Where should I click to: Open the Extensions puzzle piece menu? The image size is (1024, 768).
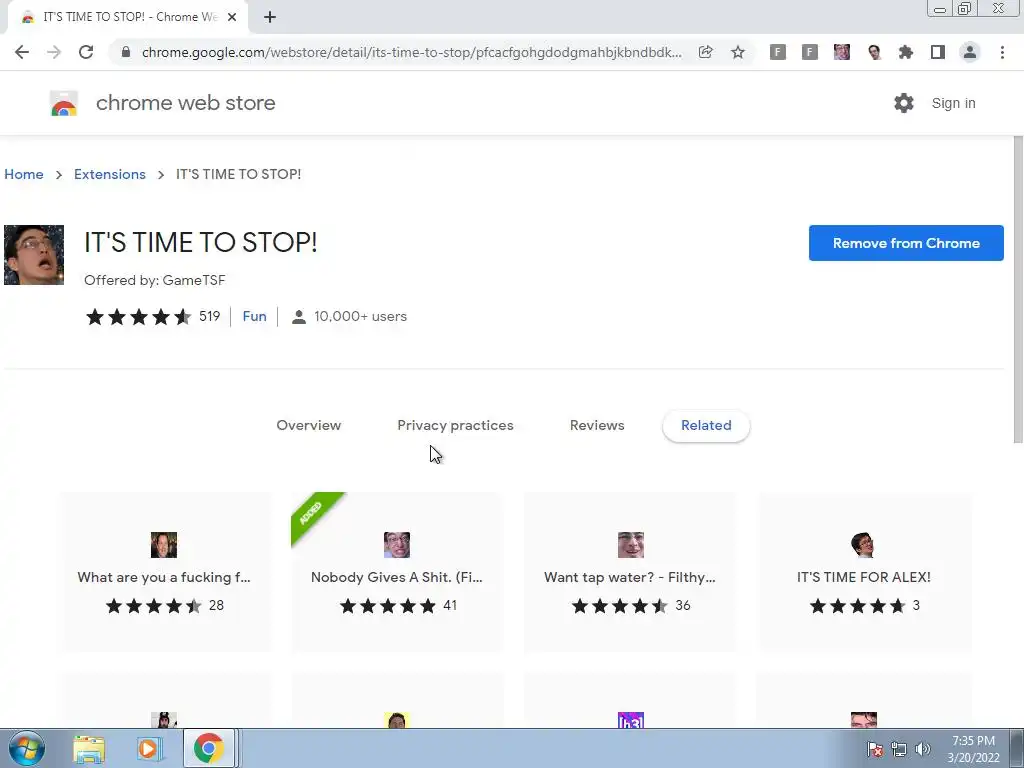906,52
